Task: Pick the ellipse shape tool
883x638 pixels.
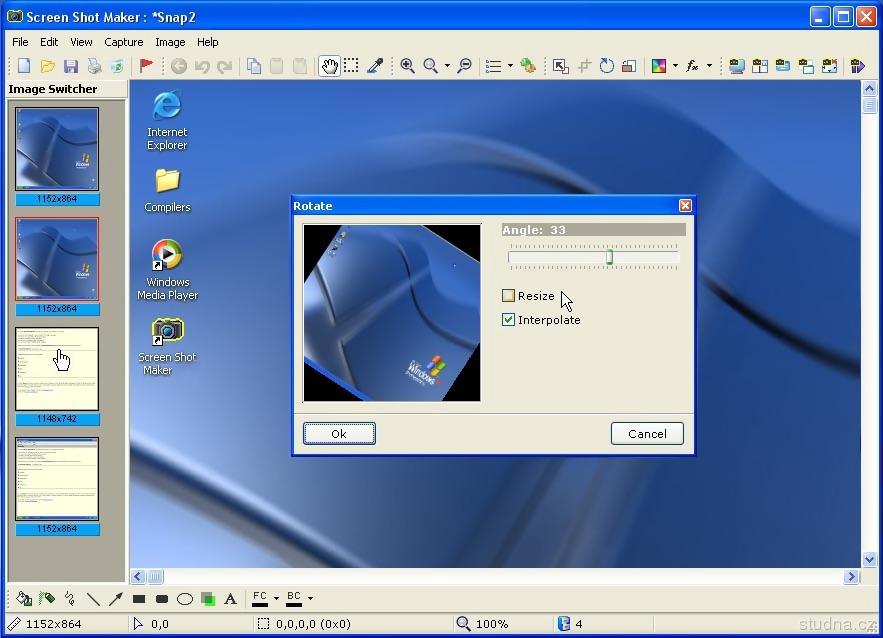Action: point(185,599)
